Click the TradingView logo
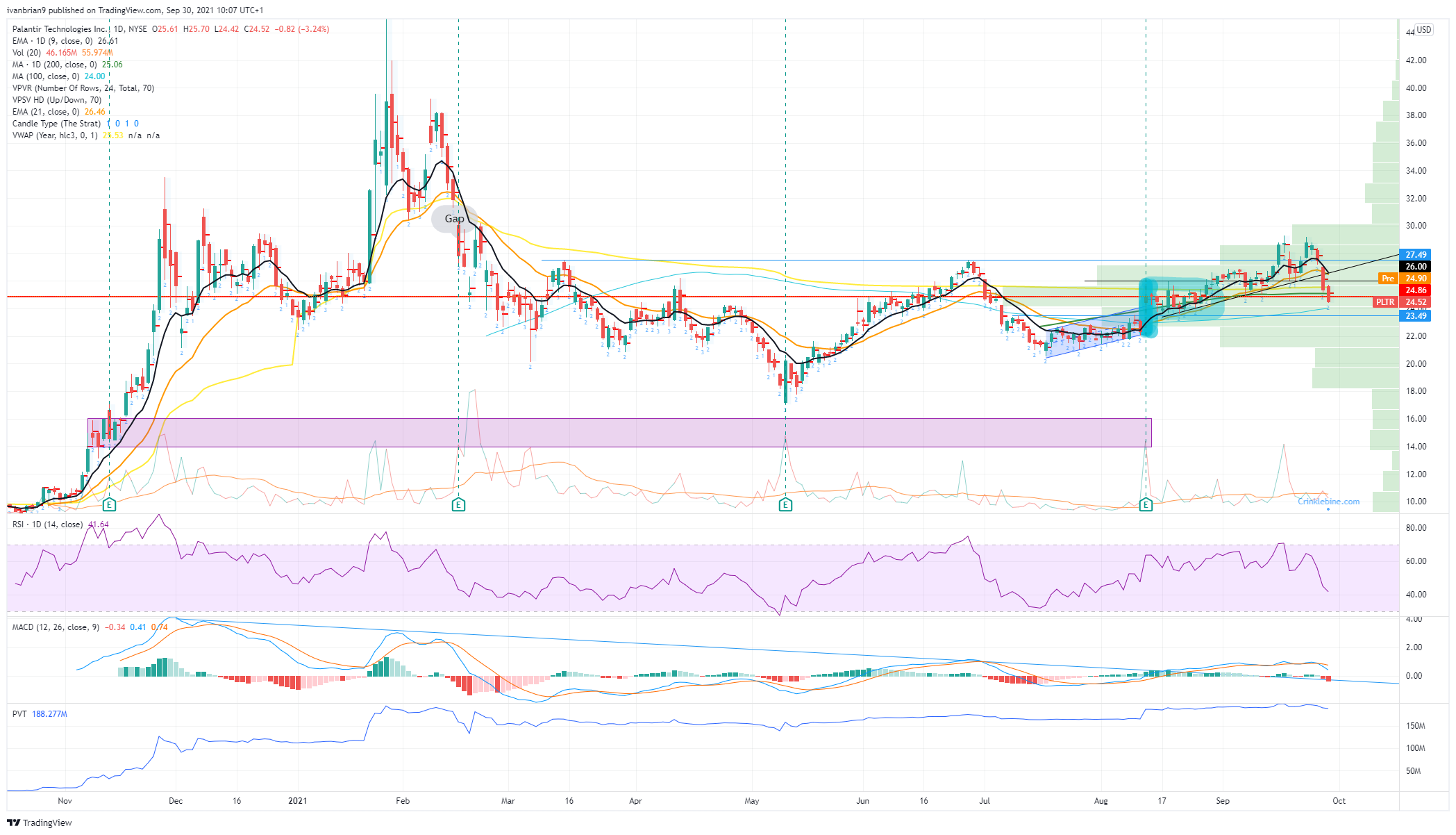1456x835 pixels. 40,822
